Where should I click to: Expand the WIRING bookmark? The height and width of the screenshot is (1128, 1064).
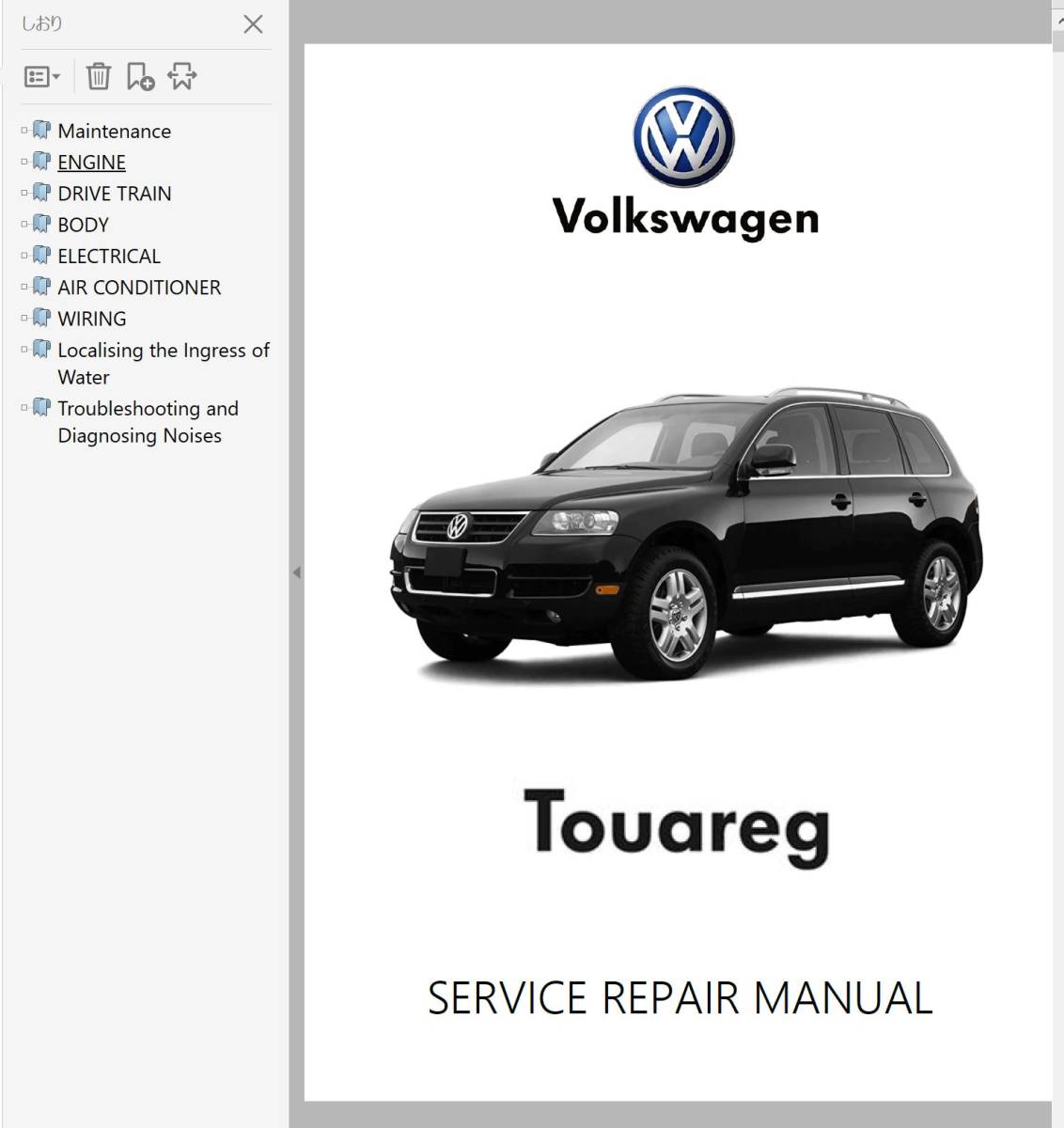point(24,319)
